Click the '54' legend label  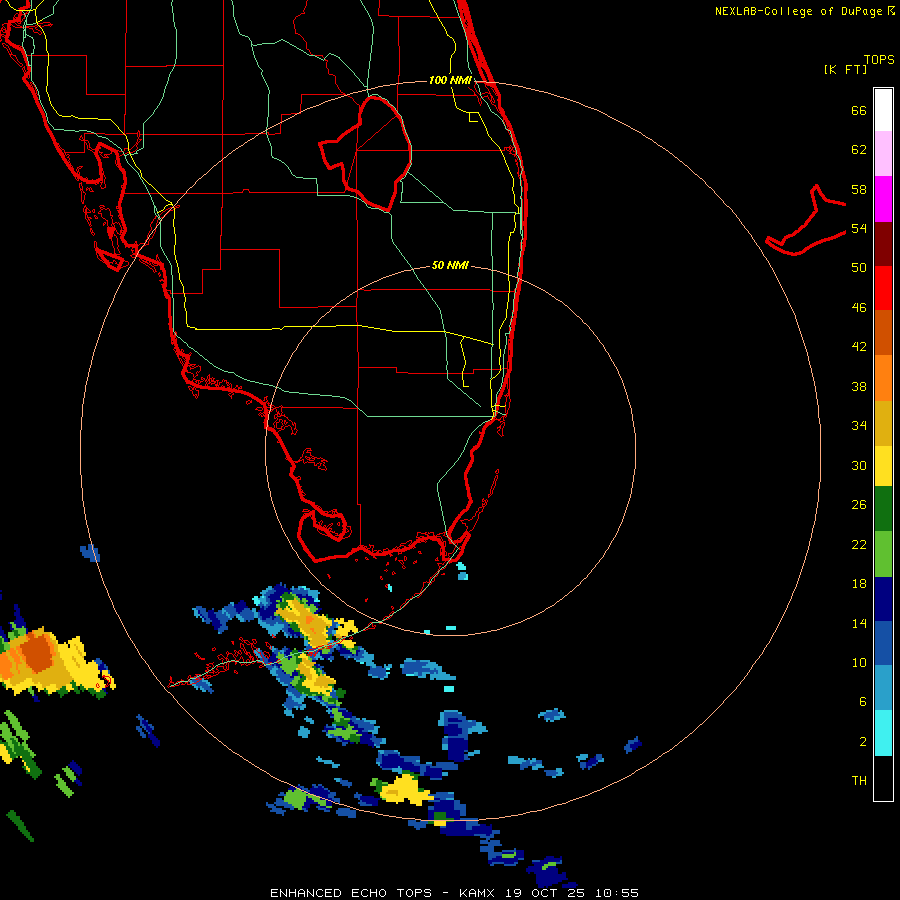(859, 228)
